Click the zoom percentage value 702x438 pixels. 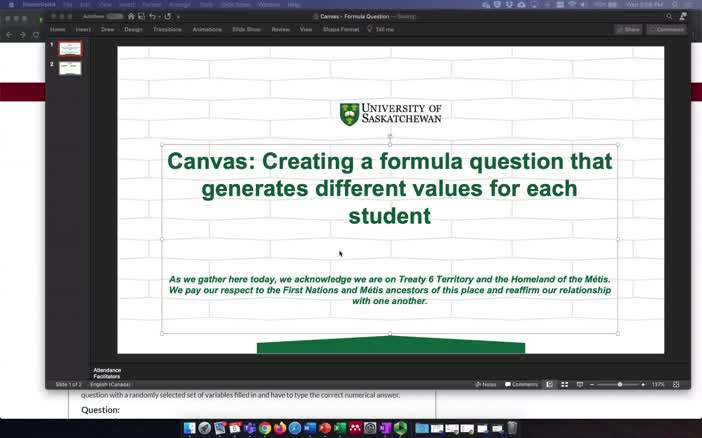[658, 384]
